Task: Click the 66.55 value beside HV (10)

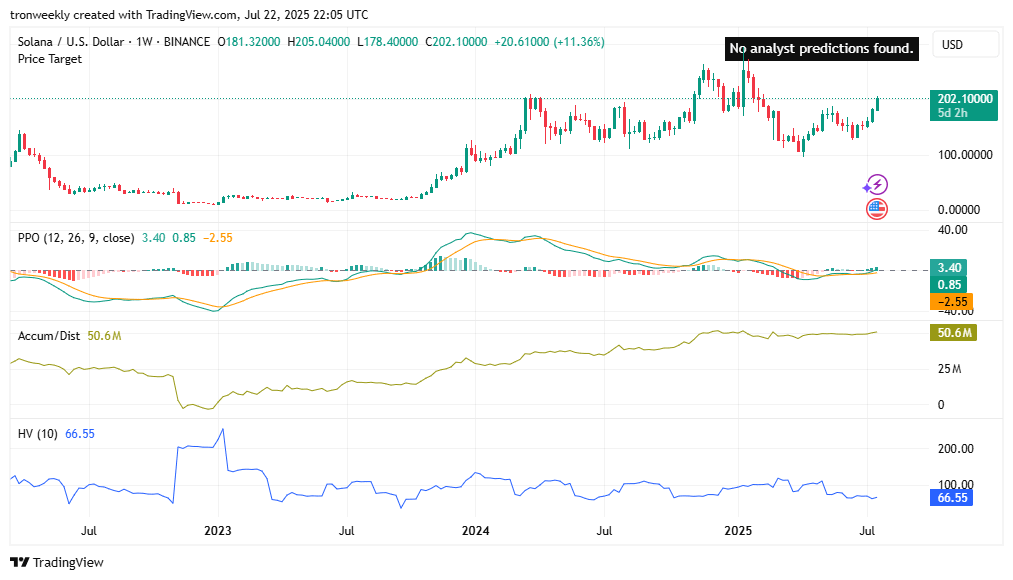Action: (x=79, y=433)
